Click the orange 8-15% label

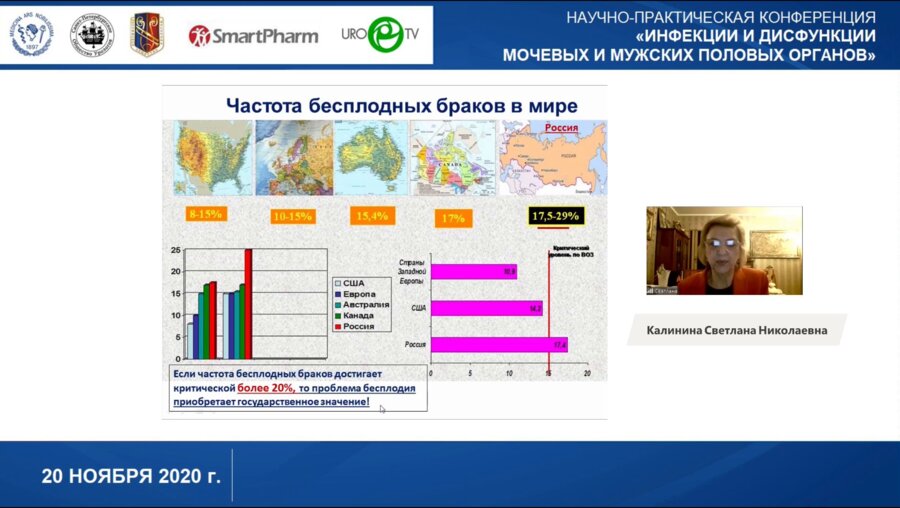tap(206, 214)
